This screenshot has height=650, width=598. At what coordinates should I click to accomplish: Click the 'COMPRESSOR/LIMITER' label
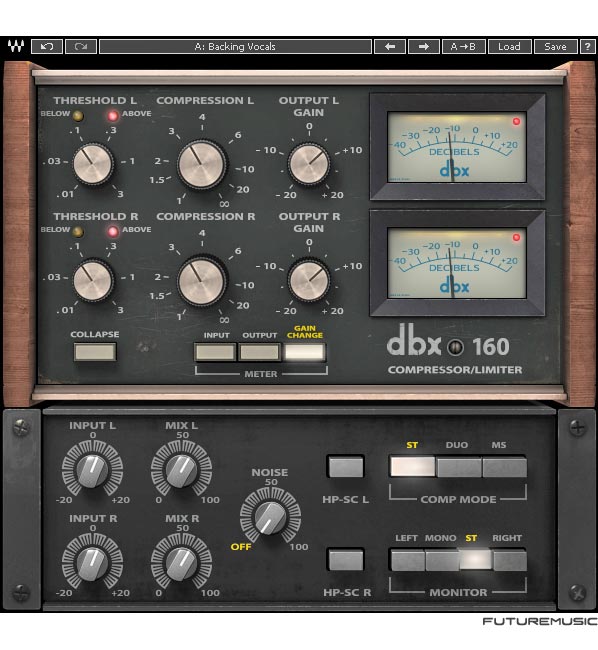pos(455,370)
